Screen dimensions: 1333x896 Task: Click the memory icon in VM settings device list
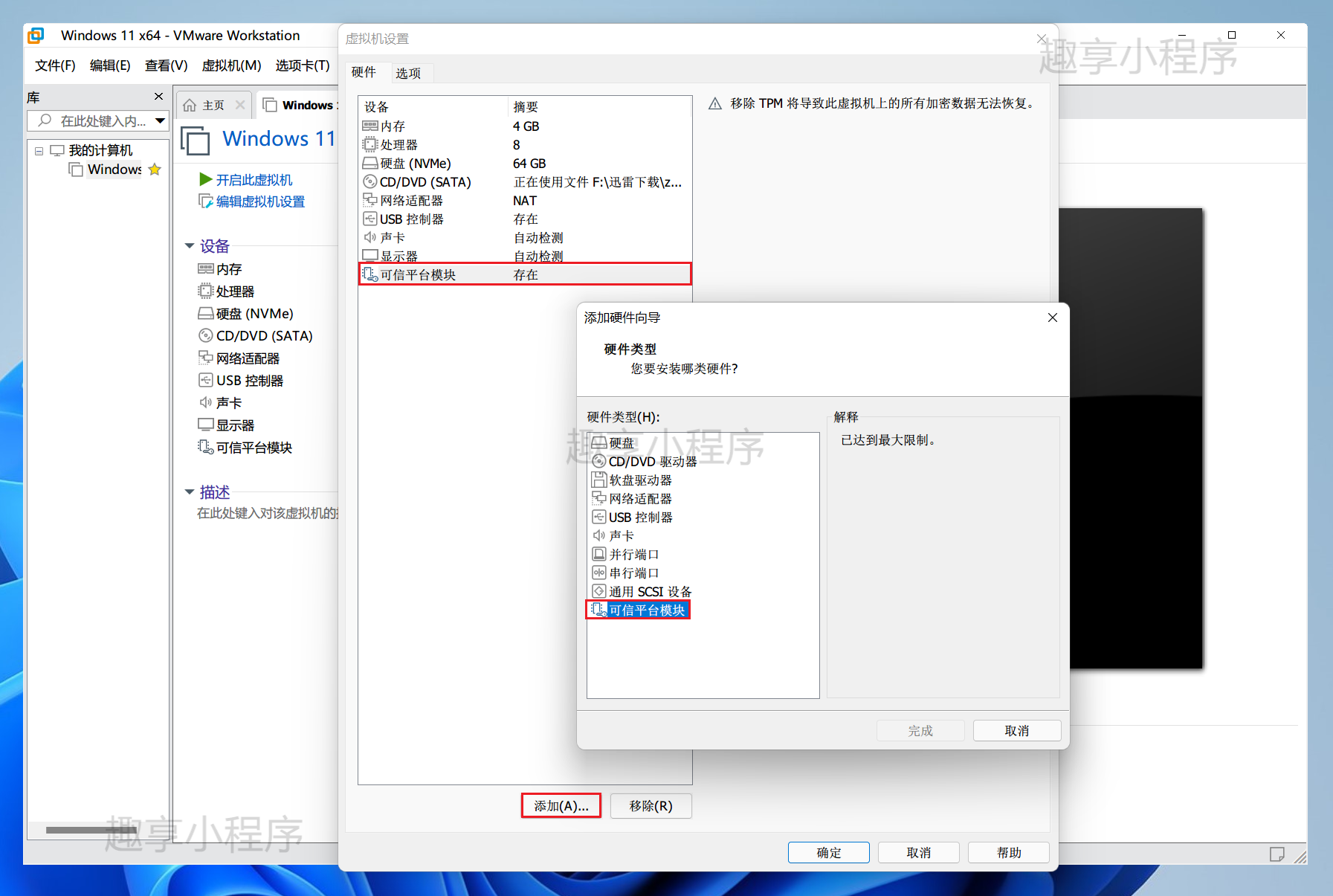(x=370, y=126)
